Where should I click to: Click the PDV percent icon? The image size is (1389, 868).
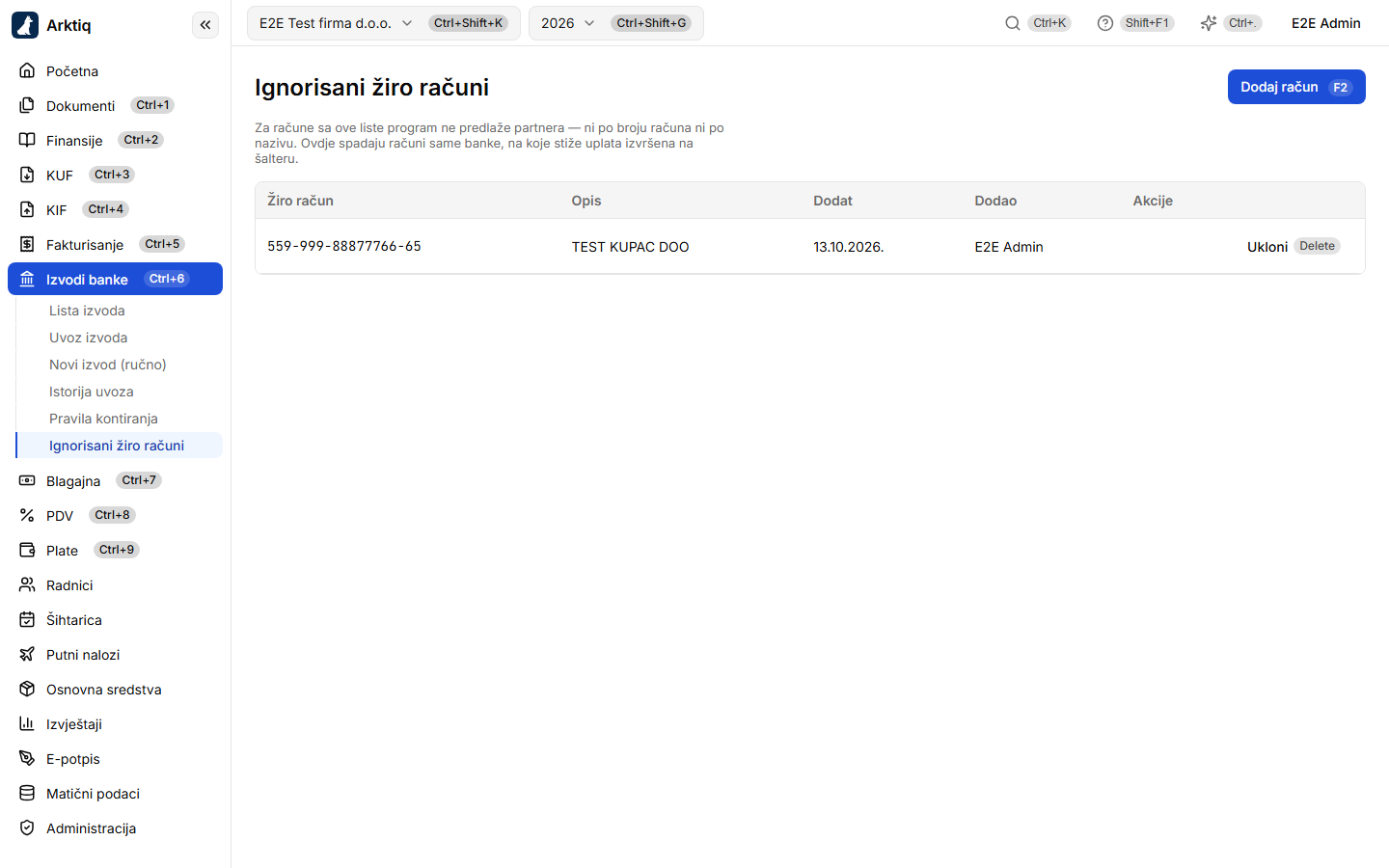click(x=27, y=515)
